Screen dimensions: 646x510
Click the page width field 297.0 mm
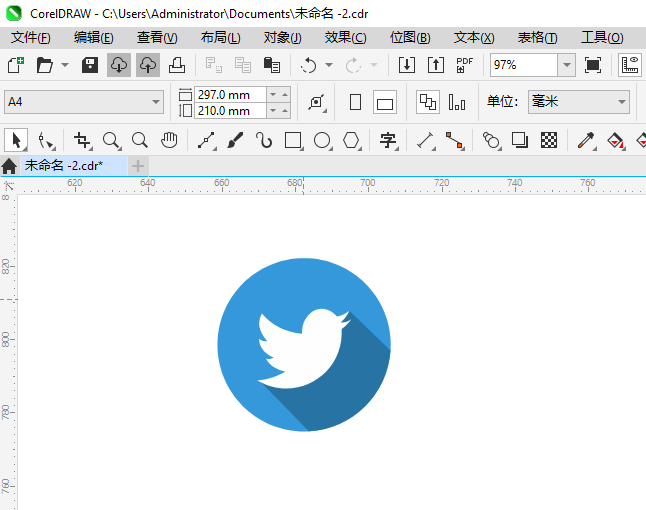[230, 95]
